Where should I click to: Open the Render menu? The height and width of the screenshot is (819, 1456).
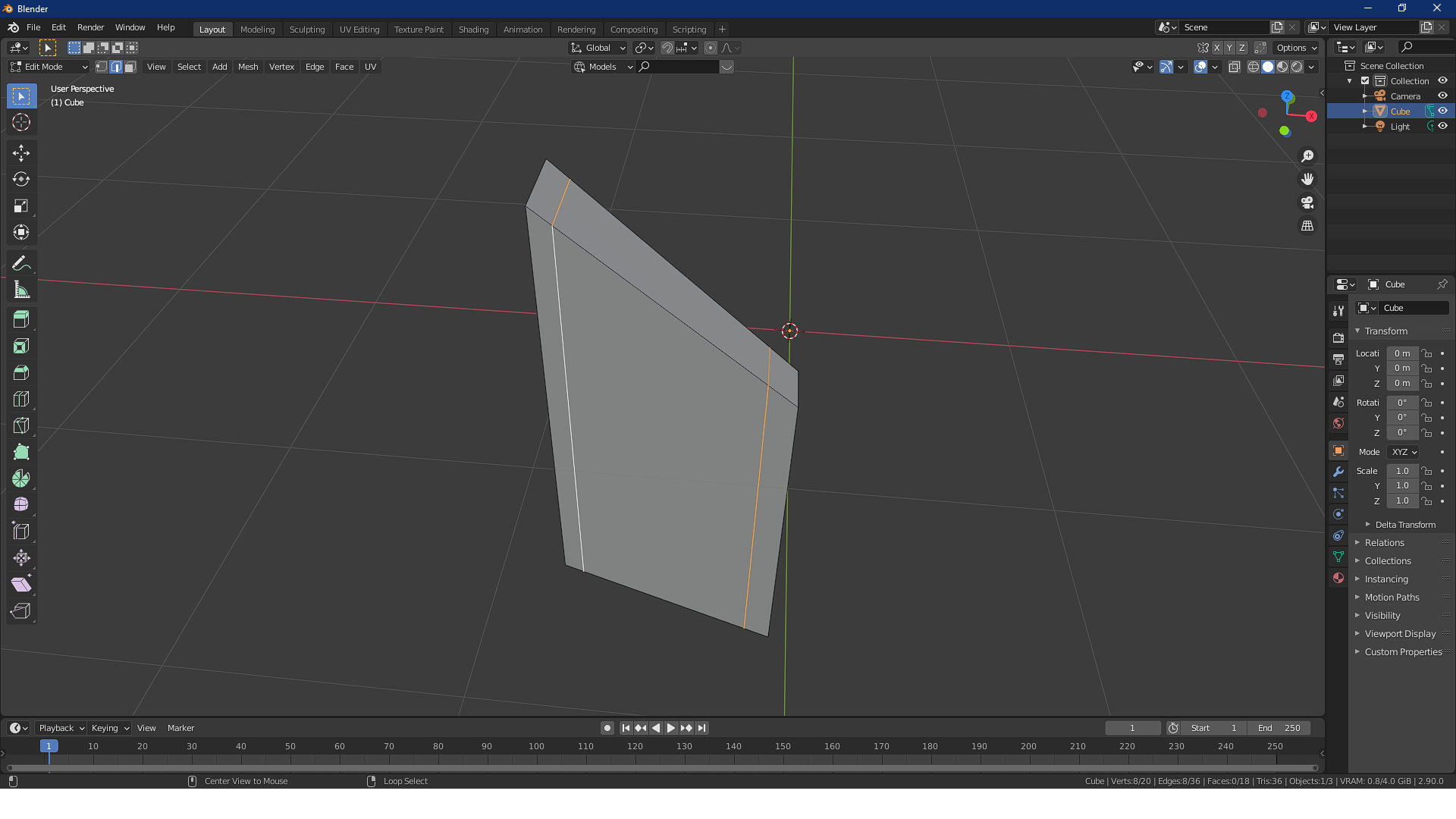pyautogui.click(x=90, y=27)
